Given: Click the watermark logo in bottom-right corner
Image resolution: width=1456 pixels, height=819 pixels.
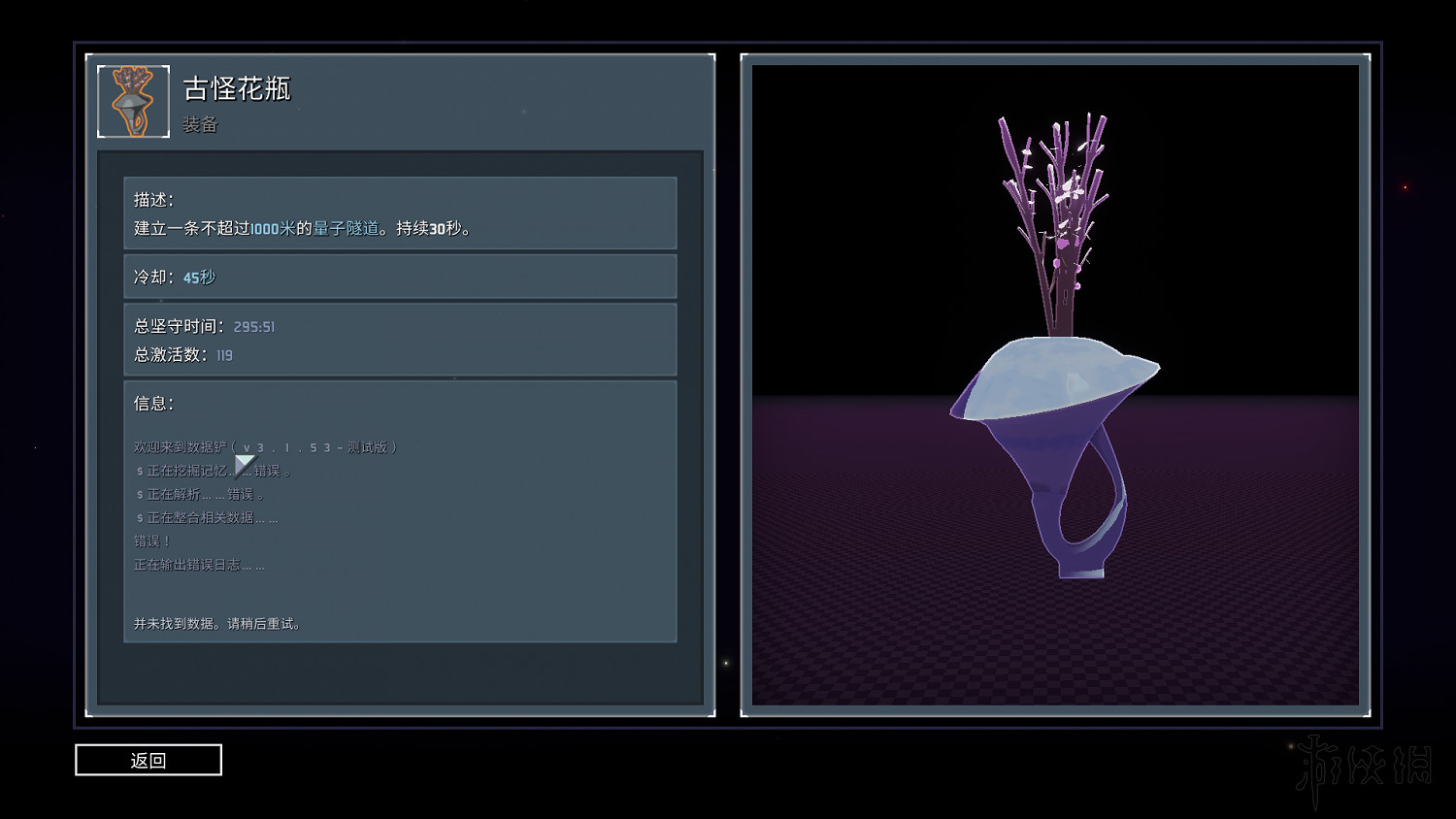Looking at the screenshot, I should [1364, 767].
